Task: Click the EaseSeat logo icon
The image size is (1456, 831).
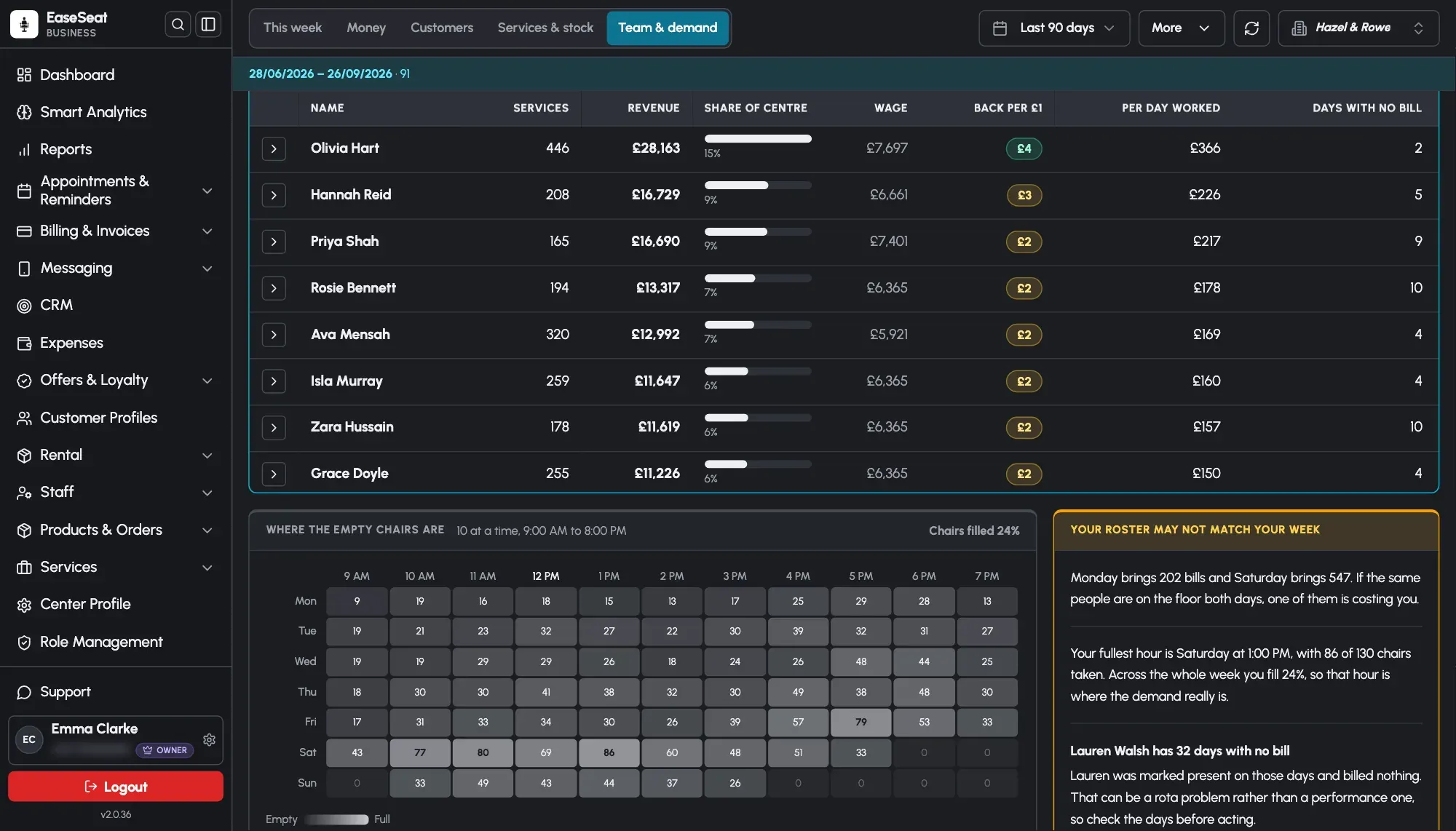Action: coord(24,25)
